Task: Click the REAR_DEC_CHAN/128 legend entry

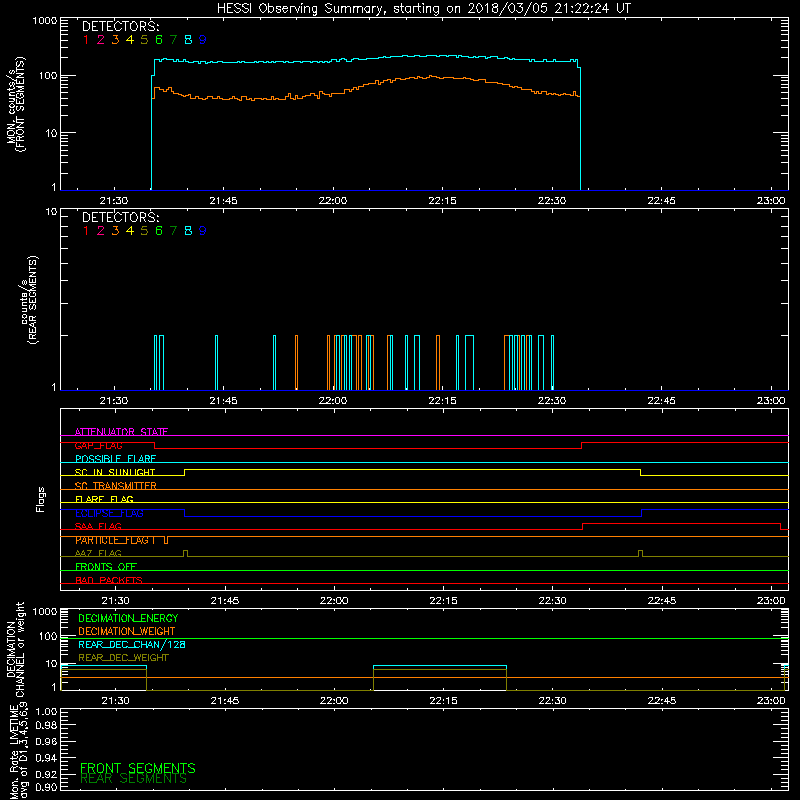Action: click(x=132, y=644)
